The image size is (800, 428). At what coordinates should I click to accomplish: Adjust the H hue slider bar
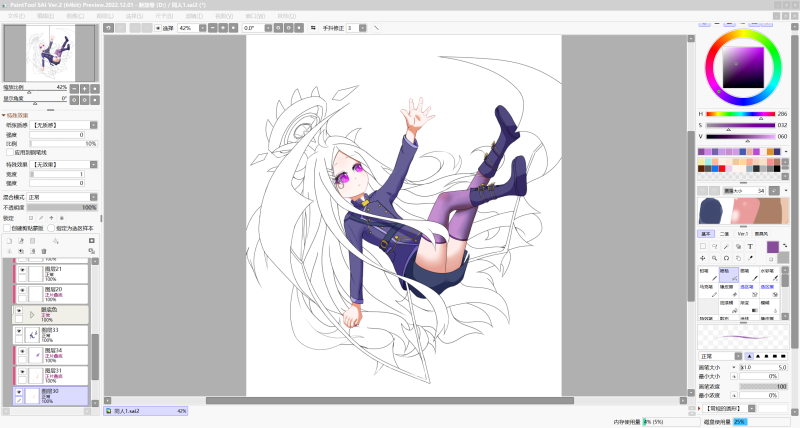coord(740,114)
